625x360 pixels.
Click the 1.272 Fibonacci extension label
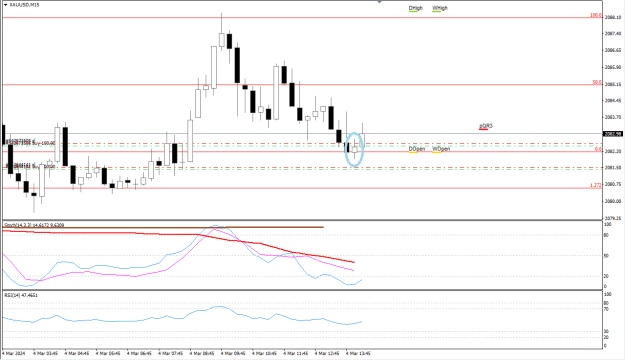[x=596, y=185]
